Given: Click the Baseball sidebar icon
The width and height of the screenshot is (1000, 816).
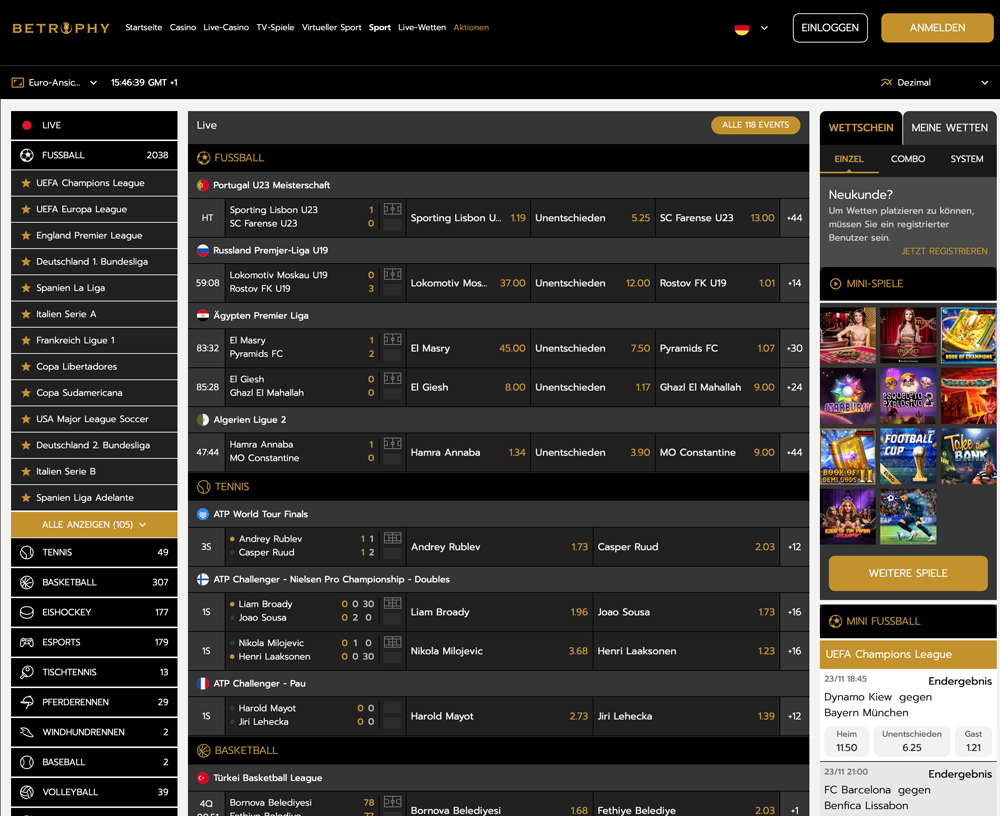Looking at the screenshot, I should (27, 762).
